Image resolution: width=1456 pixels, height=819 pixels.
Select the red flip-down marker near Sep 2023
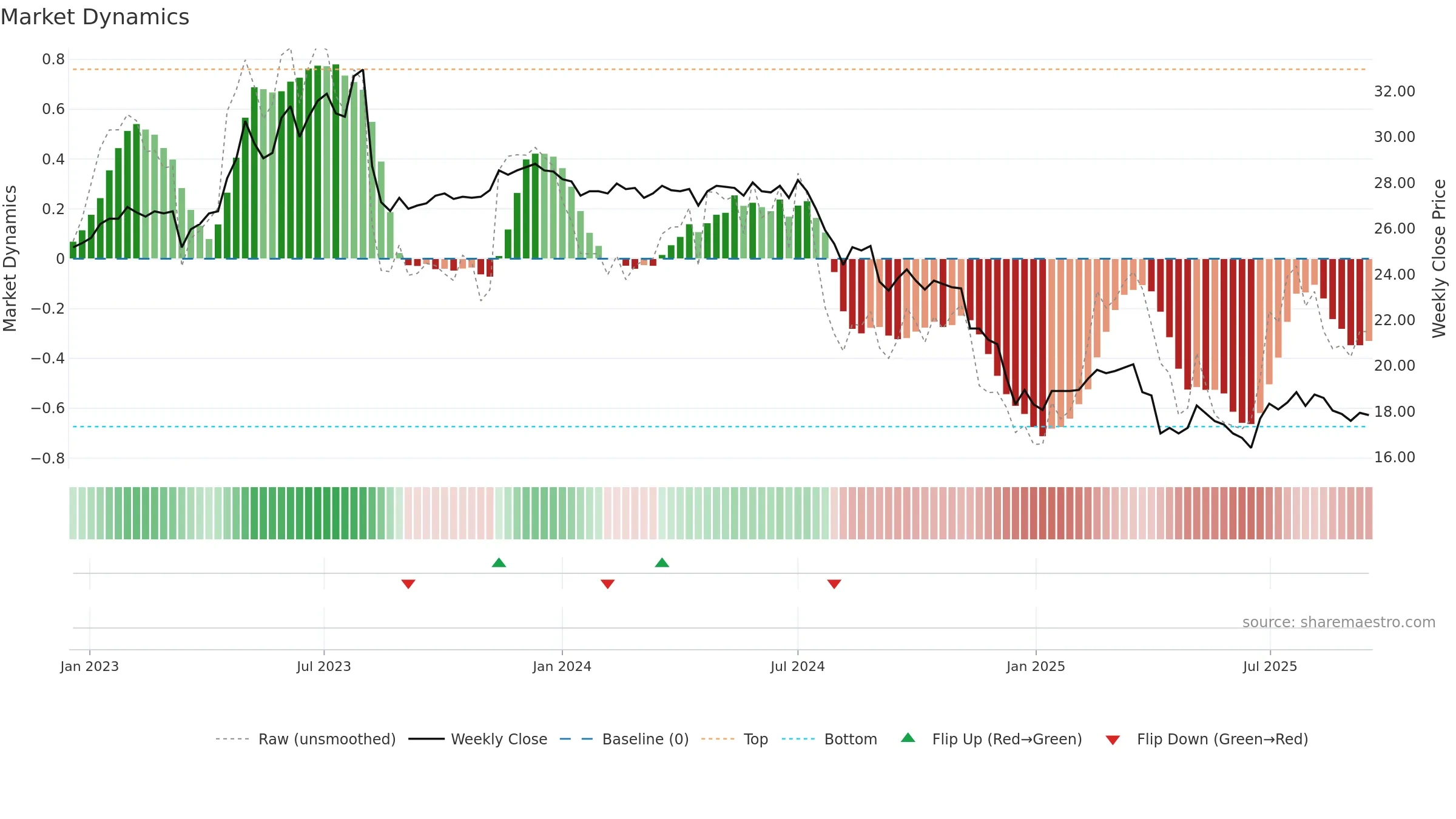coord(408,584)
